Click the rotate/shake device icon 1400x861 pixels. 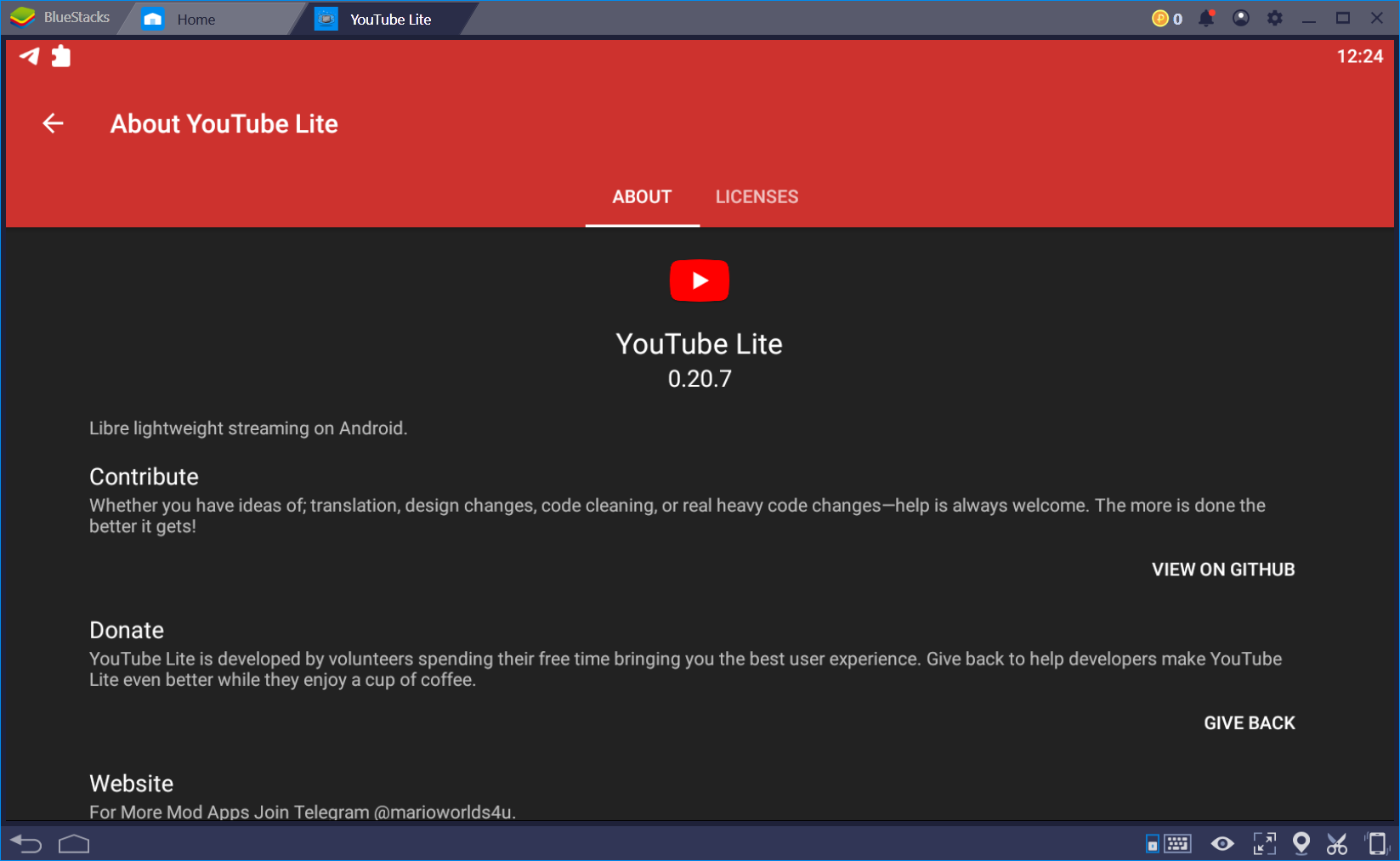point(1376,843)
